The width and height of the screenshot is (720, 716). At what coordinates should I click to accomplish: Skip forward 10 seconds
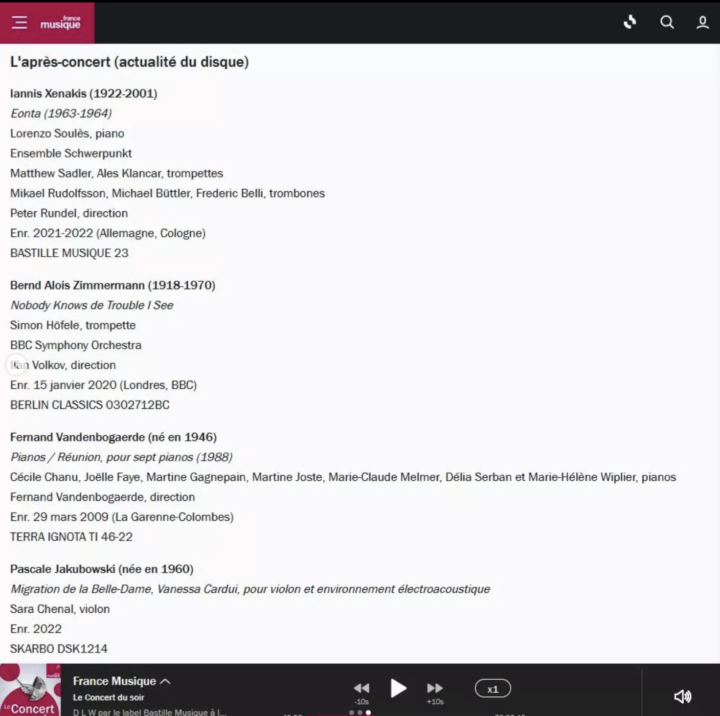pos(434,688)
